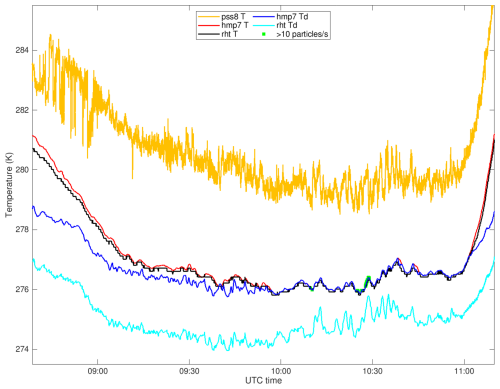Click the 278 y-axis tick label

pos(22,230)
